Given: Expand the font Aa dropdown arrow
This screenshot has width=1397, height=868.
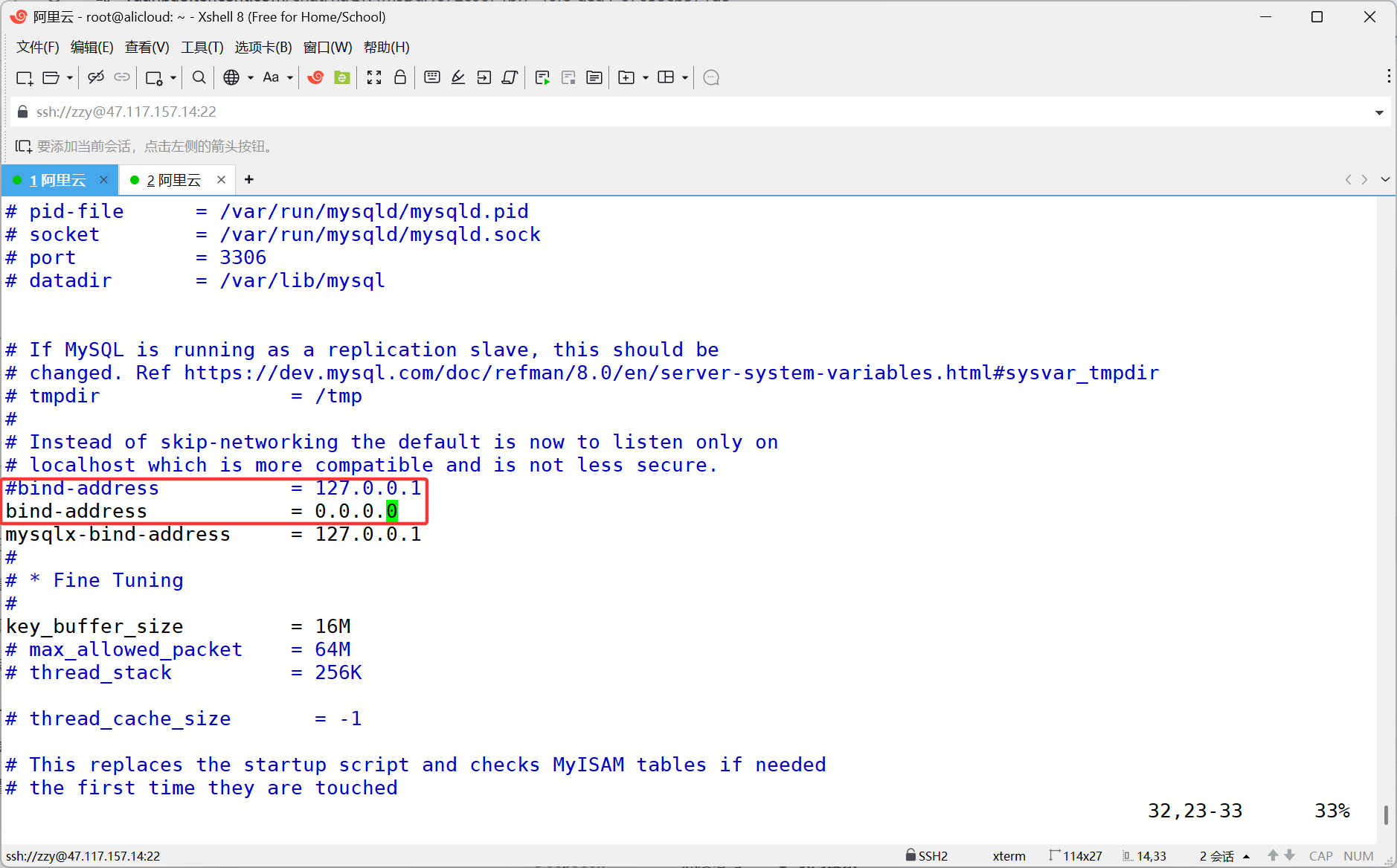Looking at the screenshot, I should click(290, 77).
